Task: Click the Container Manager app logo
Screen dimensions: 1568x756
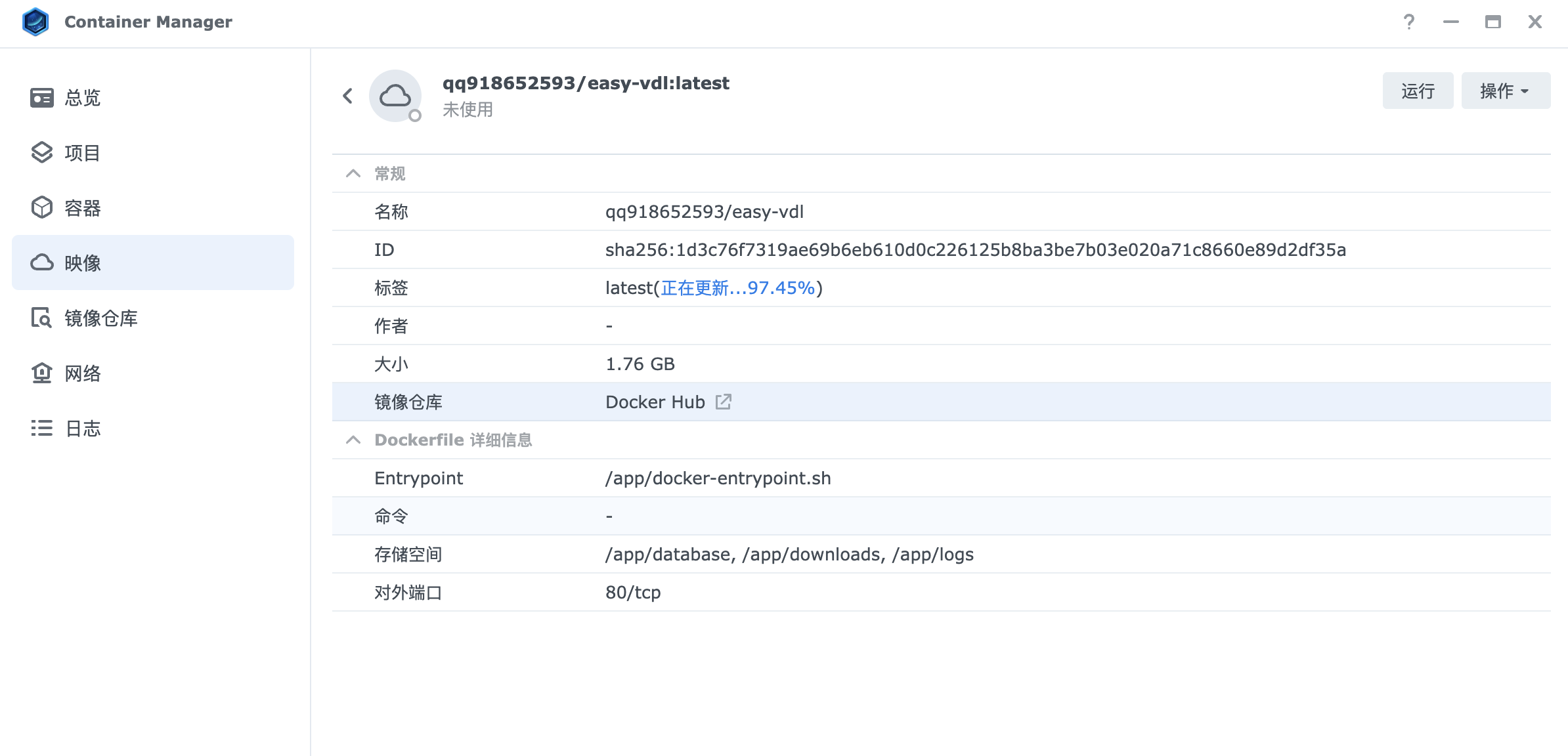Action: [35, 22]
